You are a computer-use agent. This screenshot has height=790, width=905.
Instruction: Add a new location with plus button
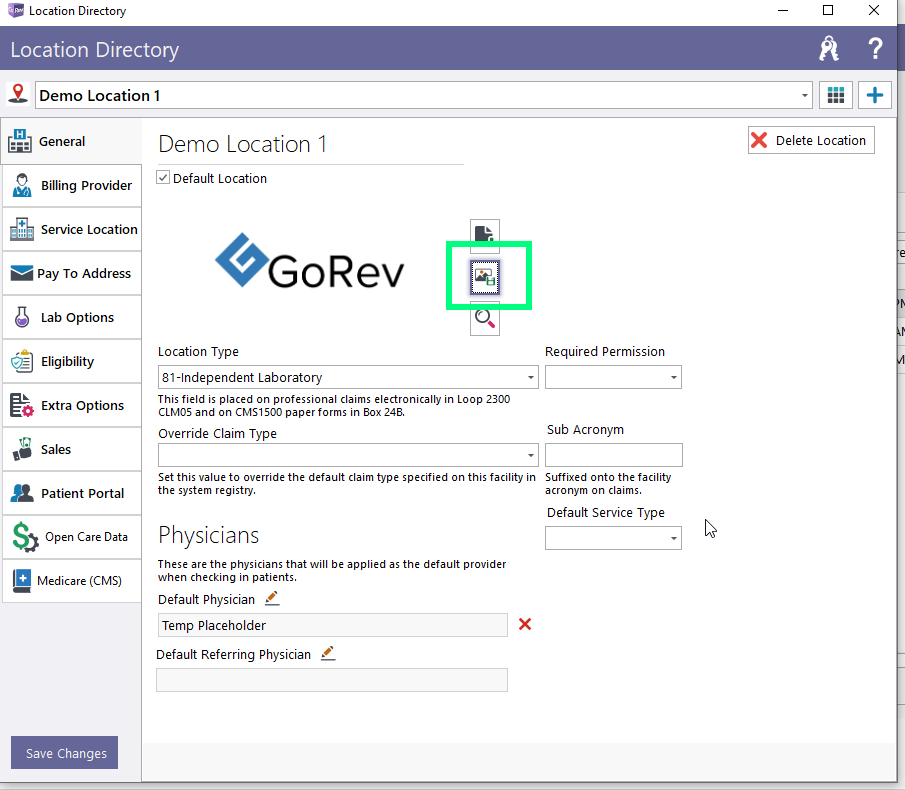tap(874, 95)
